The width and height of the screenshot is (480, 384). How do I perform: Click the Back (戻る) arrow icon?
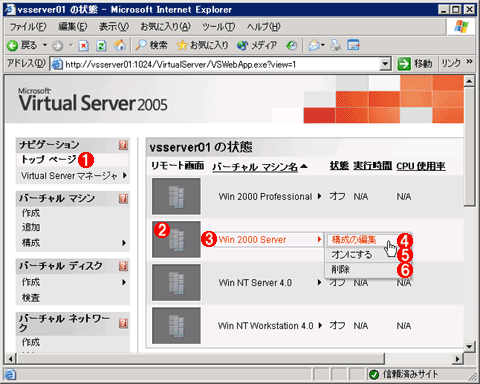click(12, 45)
